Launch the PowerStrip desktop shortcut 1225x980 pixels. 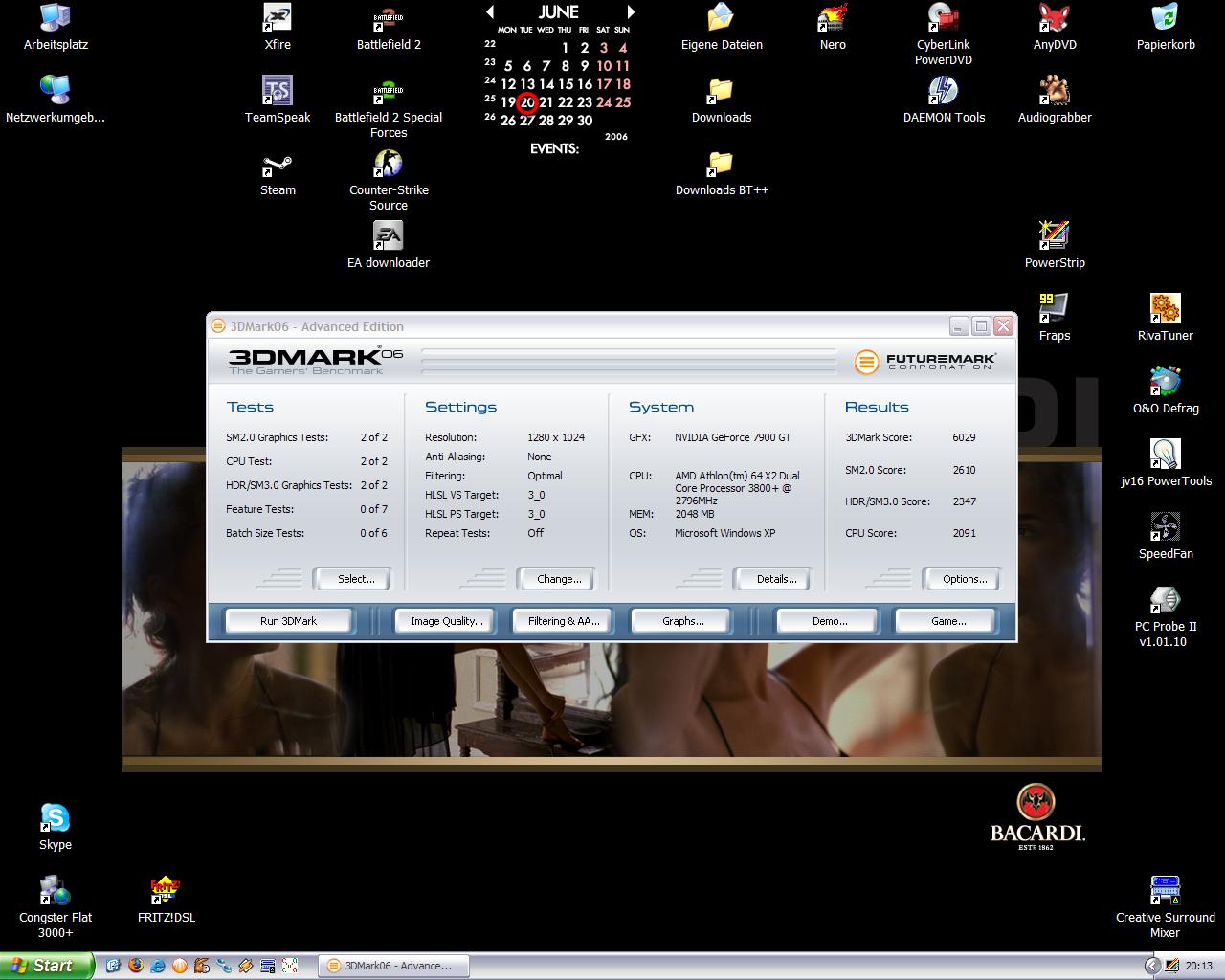tap(1055, 245)
